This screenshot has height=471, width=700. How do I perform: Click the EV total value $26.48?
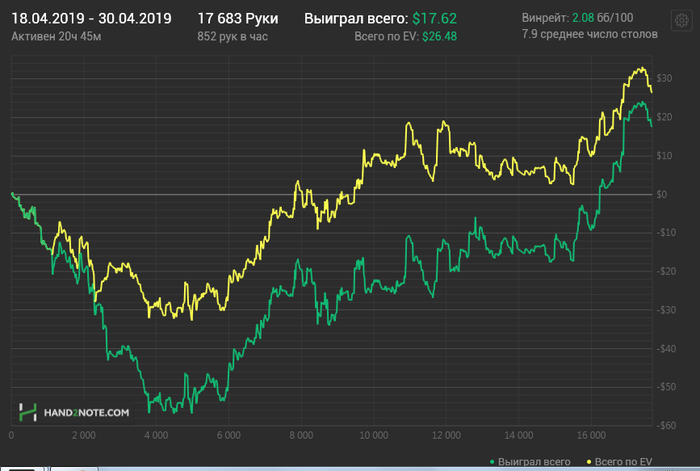(x=439, y=37)
